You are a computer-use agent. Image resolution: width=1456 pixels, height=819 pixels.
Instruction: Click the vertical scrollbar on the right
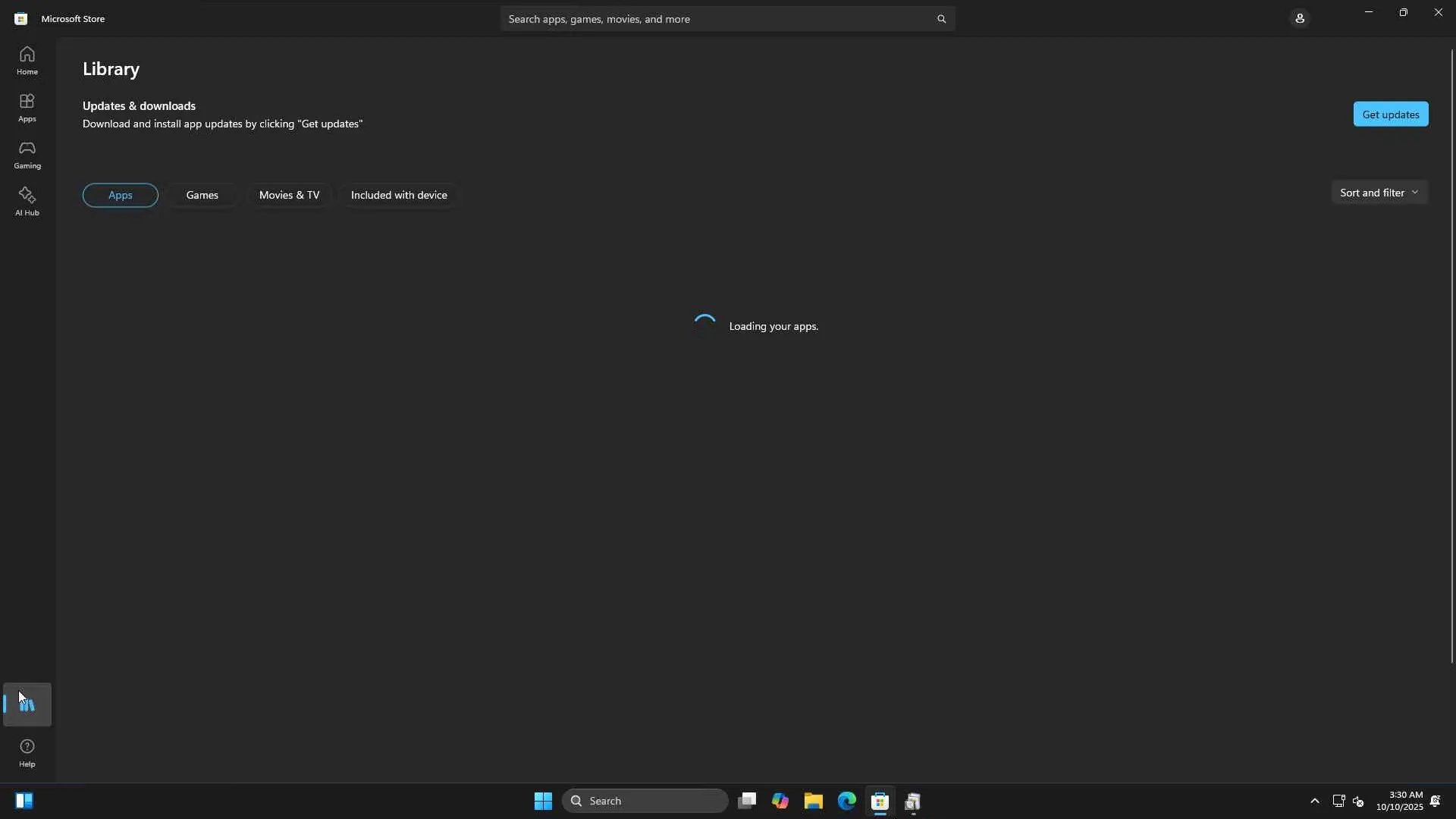click(x=1451, y=356)
